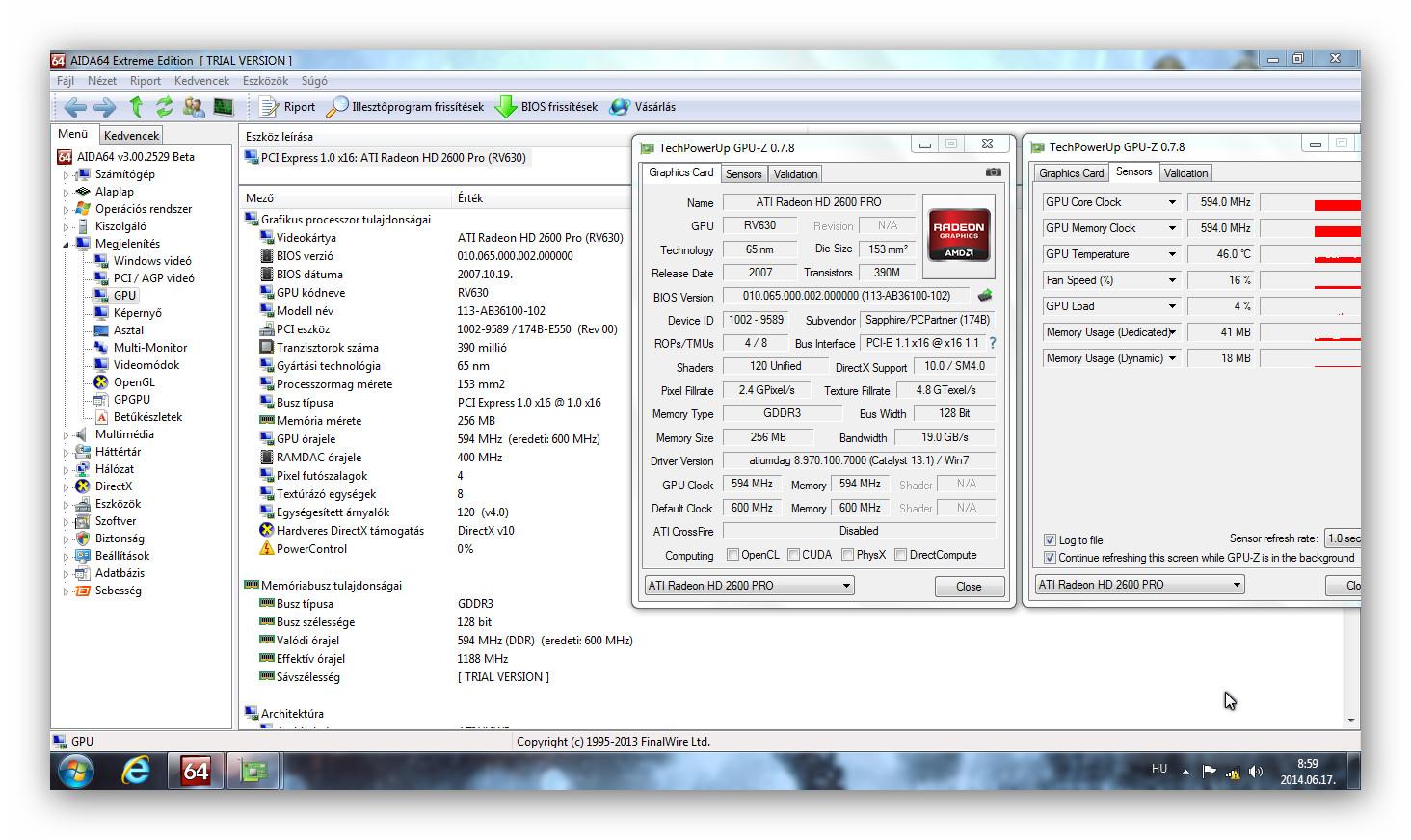The image size is (1411, 840).
Task: Open the Sensor refresh rate dropdown
Action: pyautogui.click(x=1343, y=538)
